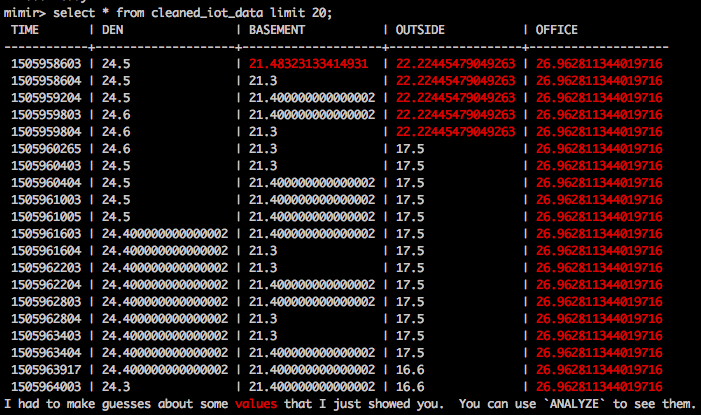
Task: Click timestamp 1505964003 in the last row
Action: tap(46, 386)
